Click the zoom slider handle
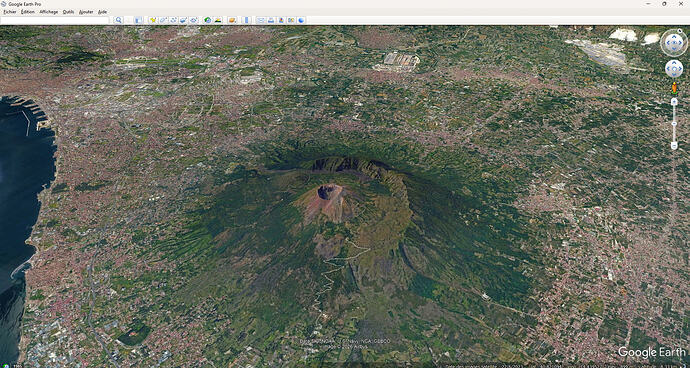The width and height of the screenshot is (690, 368). pos(674,123)
